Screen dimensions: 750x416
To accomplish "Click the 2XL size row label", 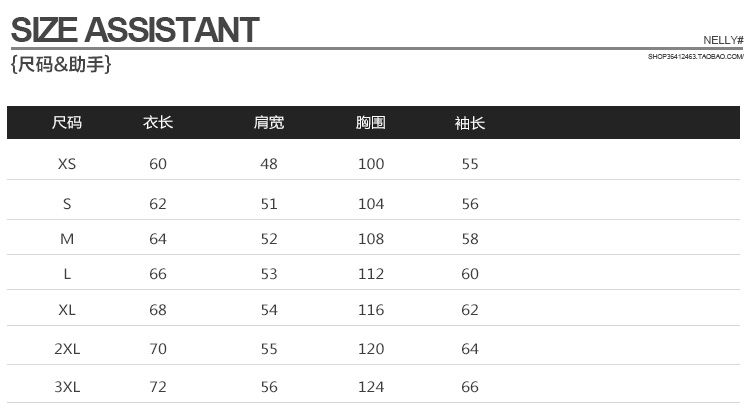I will 67,349.
